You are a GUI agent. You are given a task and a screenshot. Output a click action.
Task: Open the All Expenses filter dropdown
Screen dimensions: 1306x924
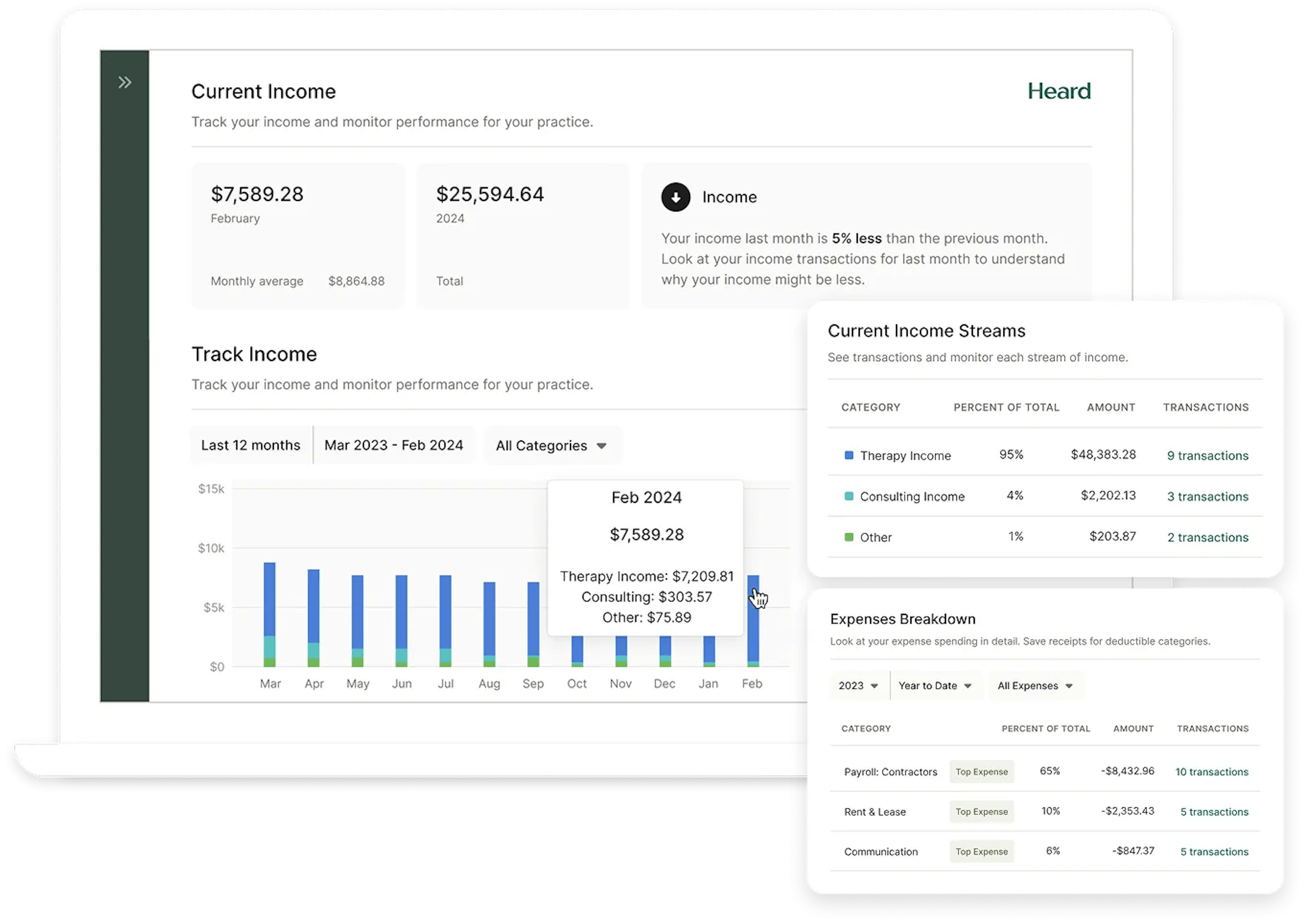1035,686
